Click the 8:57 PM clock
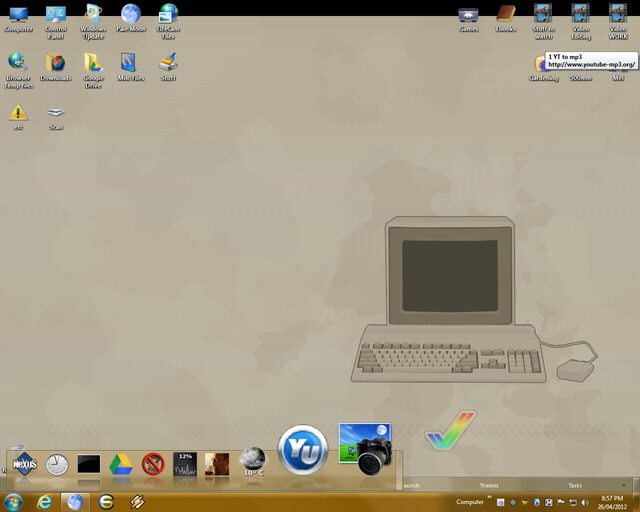The width and height of the screenshot is (640, 512). click(612, 502)
